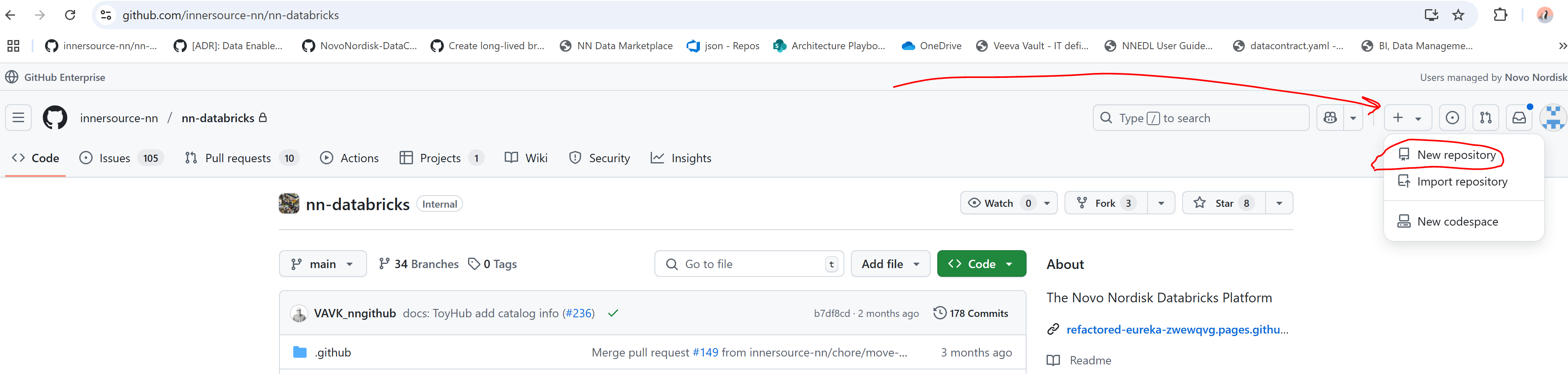This screenshot has height=374, width=1568.
Task: Open the 178 Commits history link
Action: tap(971, 313)
